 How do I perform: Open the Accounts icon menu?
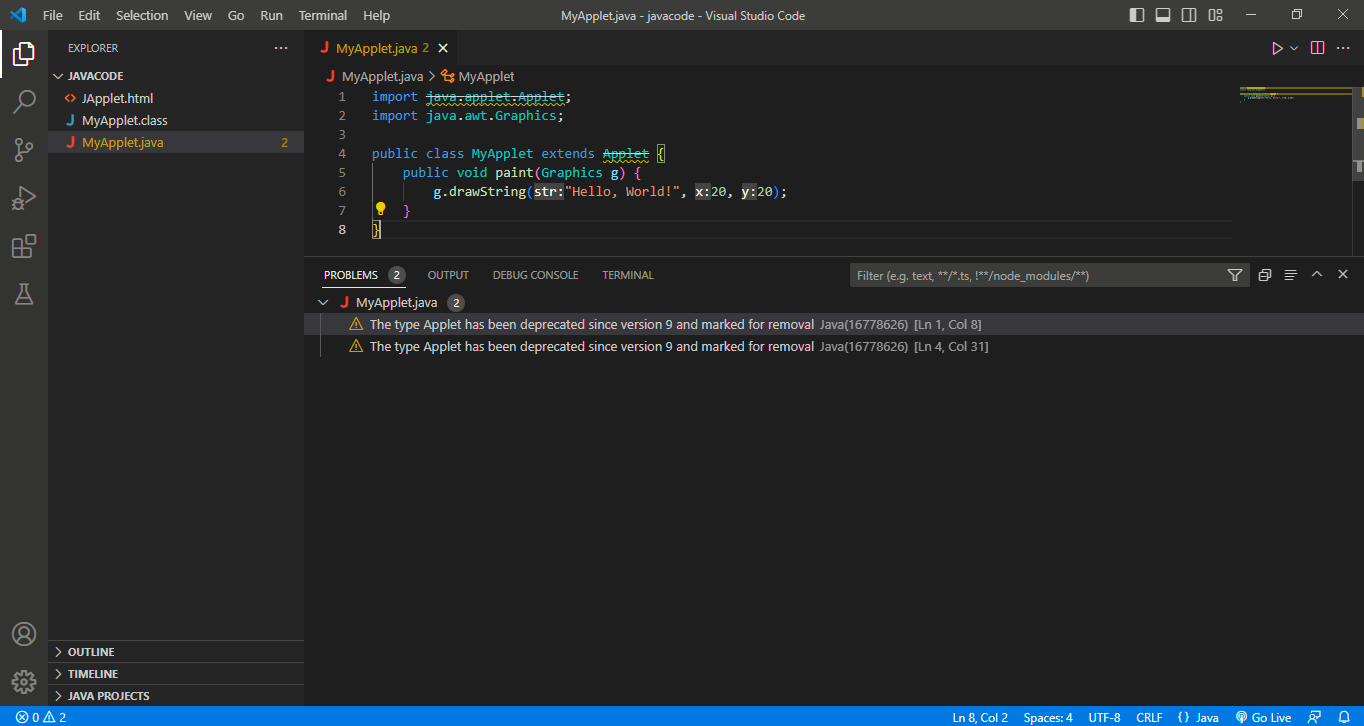24,634
